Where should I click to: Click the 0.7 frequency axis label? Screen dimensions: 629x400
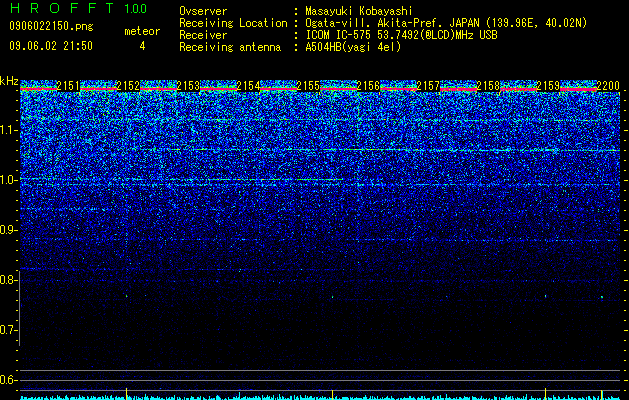click(8, 330)
